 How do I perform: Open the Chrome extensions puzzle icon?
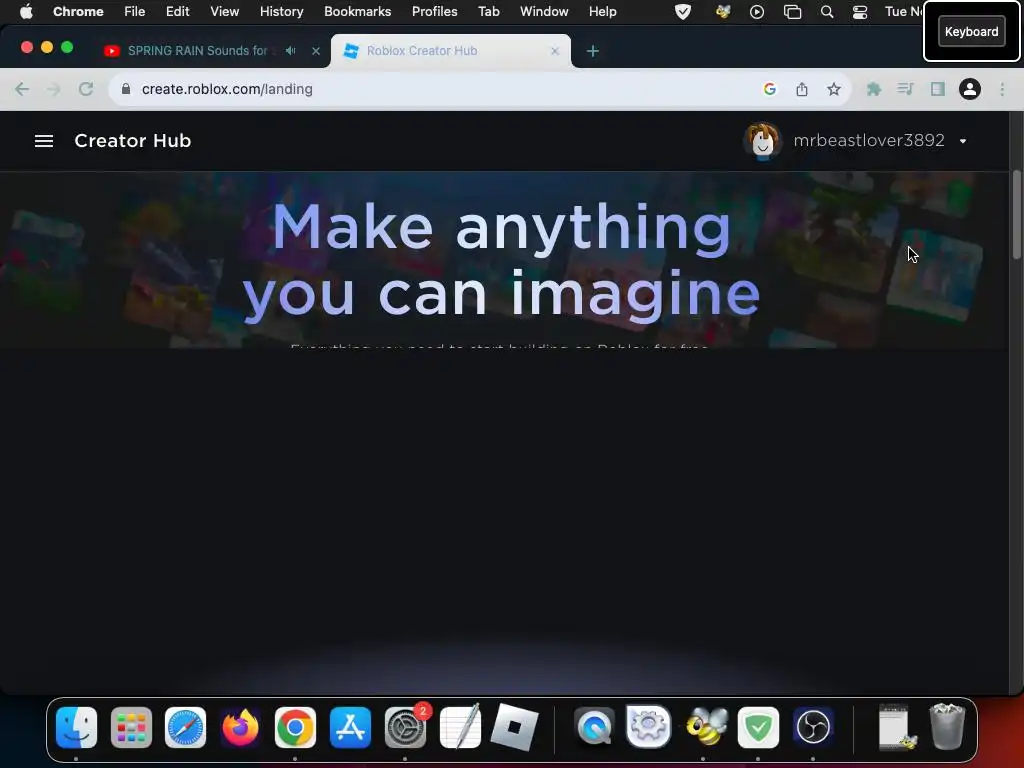[874, 89]
